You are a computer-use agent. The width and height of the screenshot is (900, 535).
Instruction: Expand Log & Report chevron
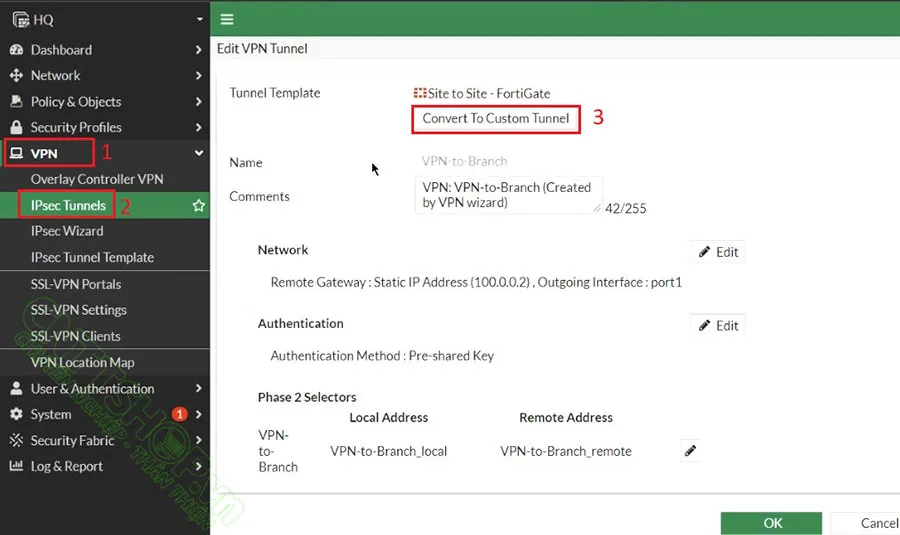[x=198, y=466]
